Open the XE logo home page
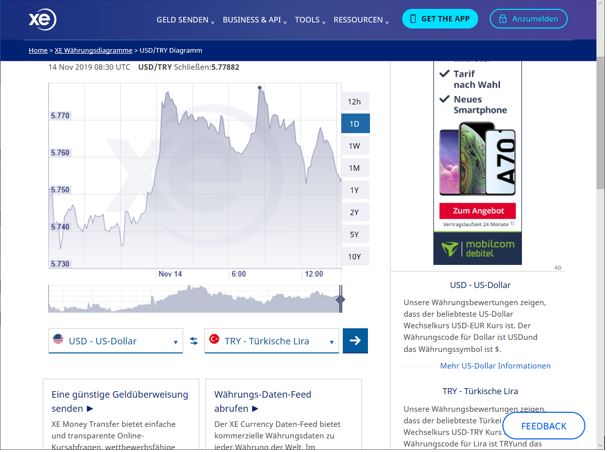Viewport: 607px width, 452px height. [x=42, y=19]
